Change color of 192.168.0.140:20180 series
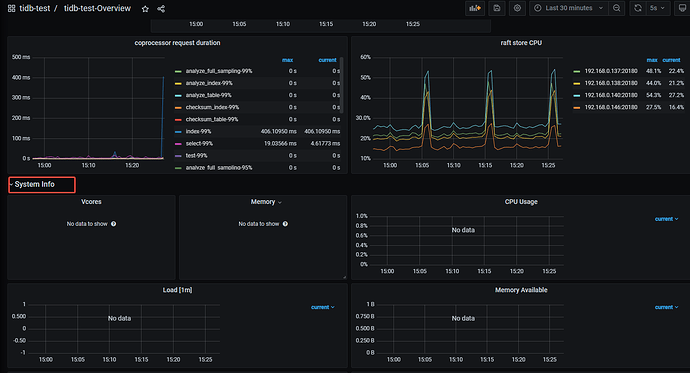This screenshot has width=690, height=373. pos(576,95)
